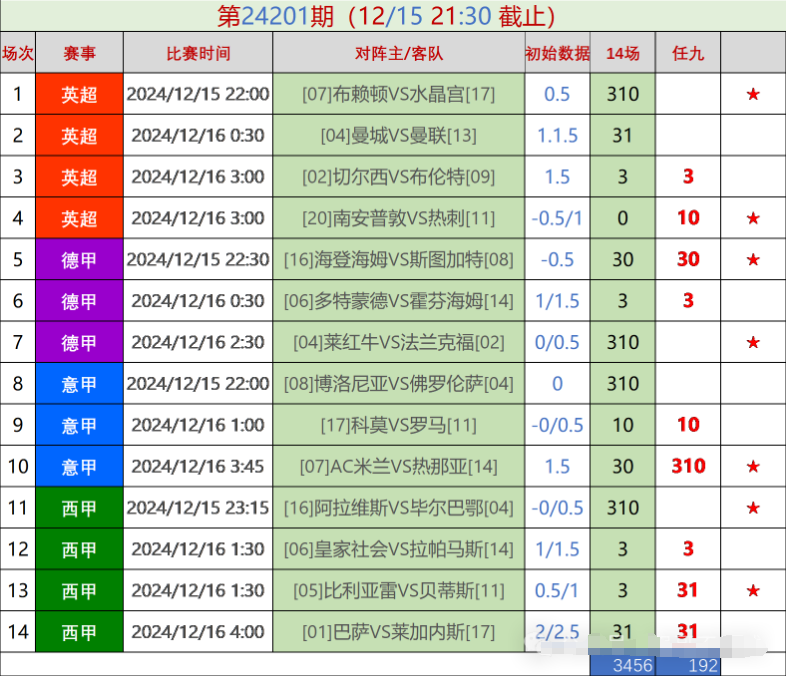Select the star next to AC米兰VS热那亚
Image resolution: width=786 pixels, height=676 pixels.
(x=753, y=466)
